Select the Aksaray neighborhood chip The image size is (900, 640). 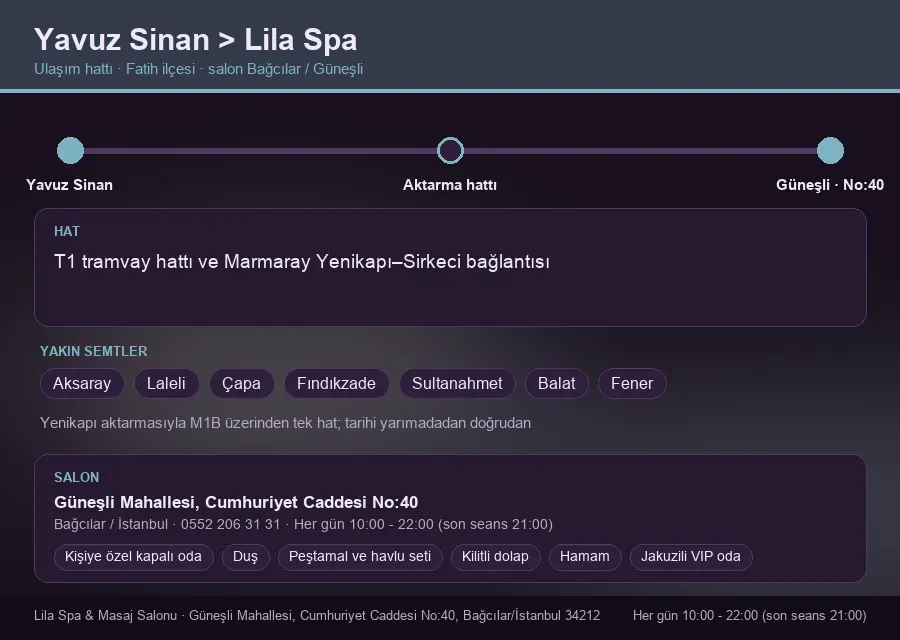[82, 383]
